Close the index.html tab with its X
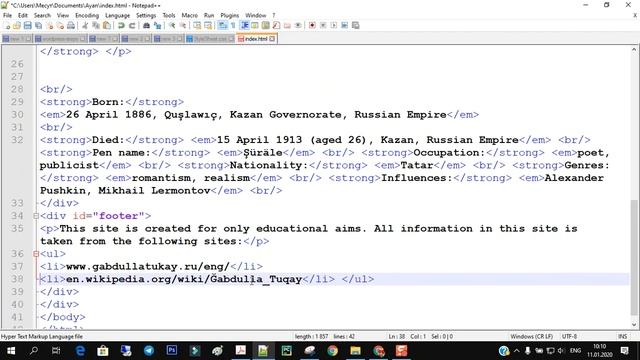The width and height of the screenshot is (640, 360). (272, 39)
